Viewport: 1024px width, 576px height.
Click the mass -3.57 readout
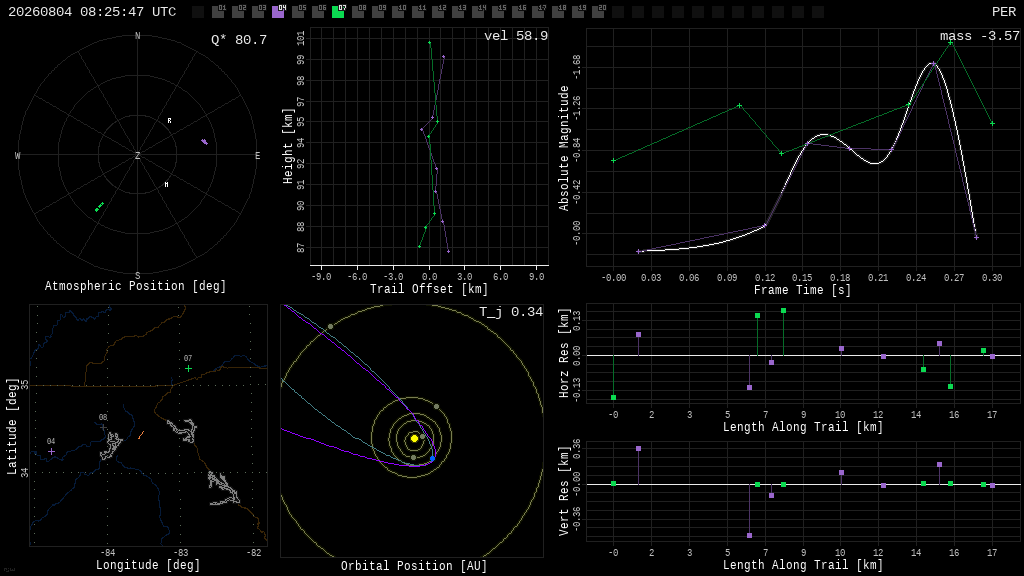[x=980, y=36]
